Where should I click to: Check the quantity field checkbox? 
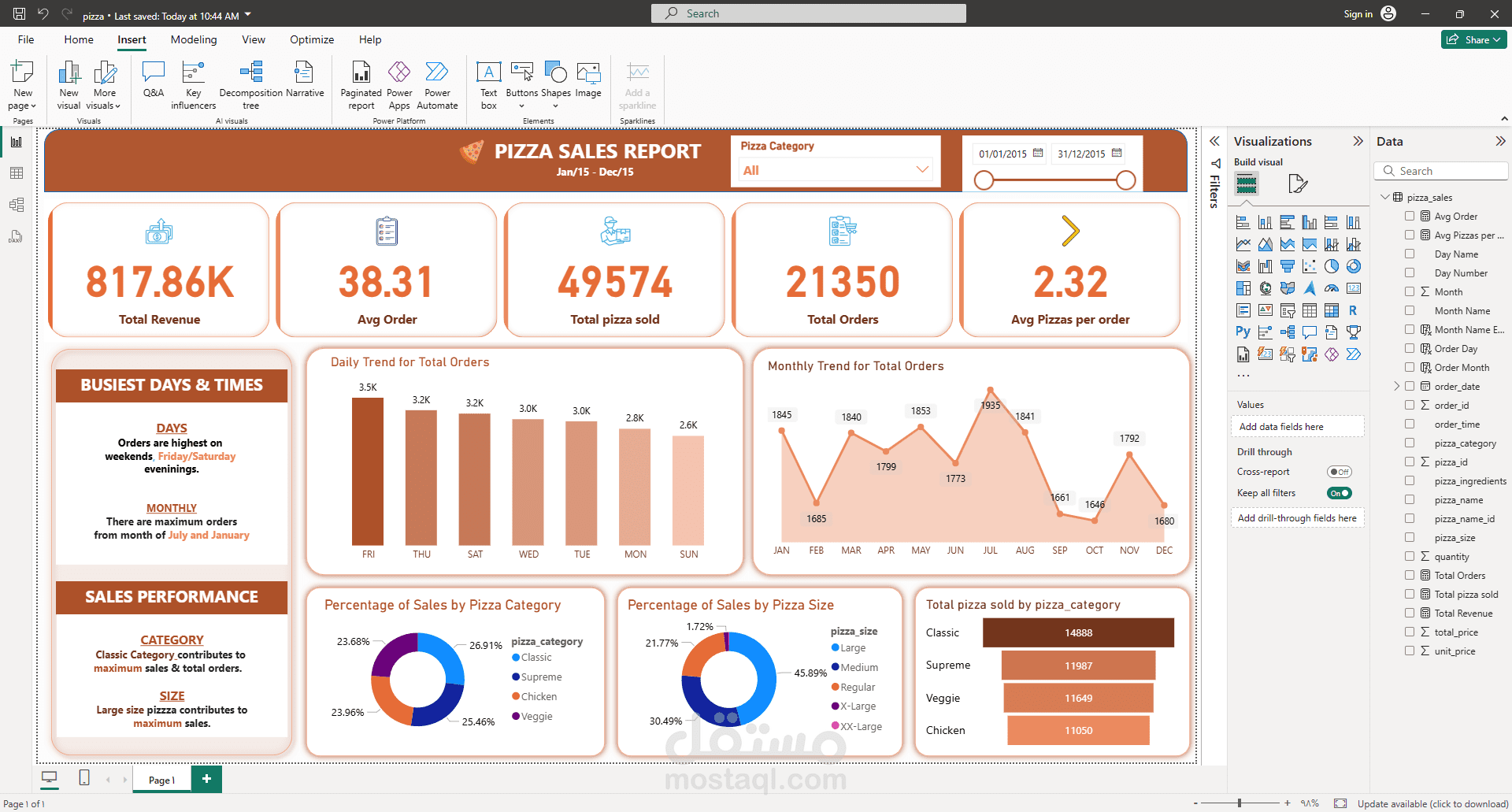coord(1410,556)
